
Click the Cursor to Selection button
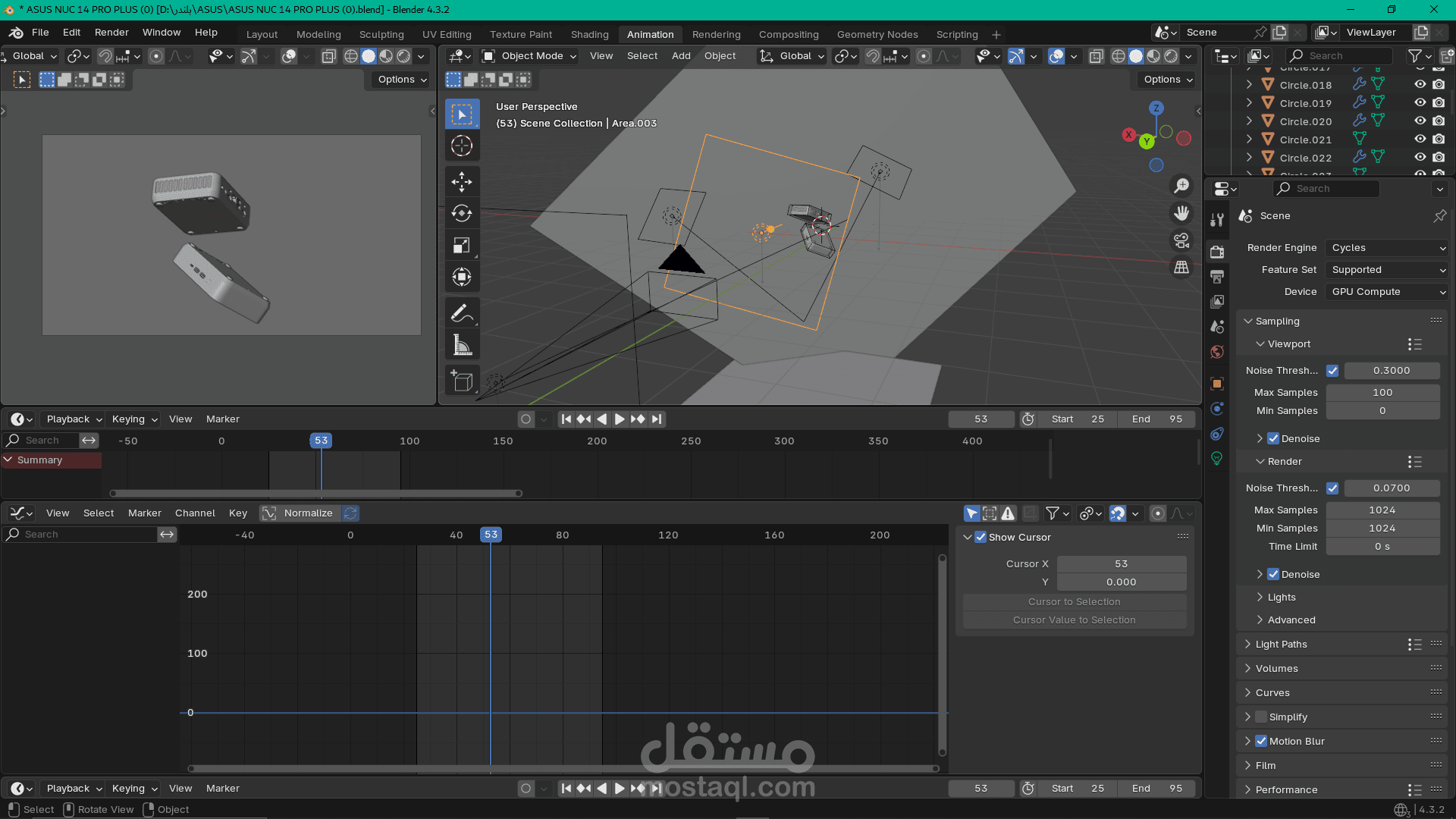coord(1074,601)
